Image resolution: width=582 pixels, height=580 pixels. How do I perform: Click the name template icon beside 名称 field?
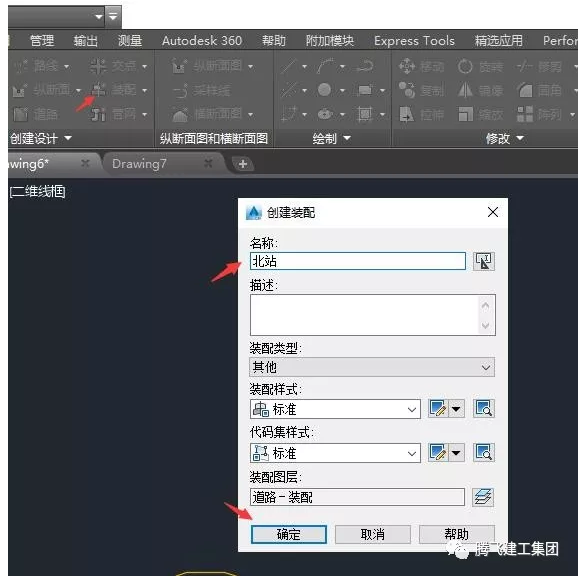click(x=483, y=261)
